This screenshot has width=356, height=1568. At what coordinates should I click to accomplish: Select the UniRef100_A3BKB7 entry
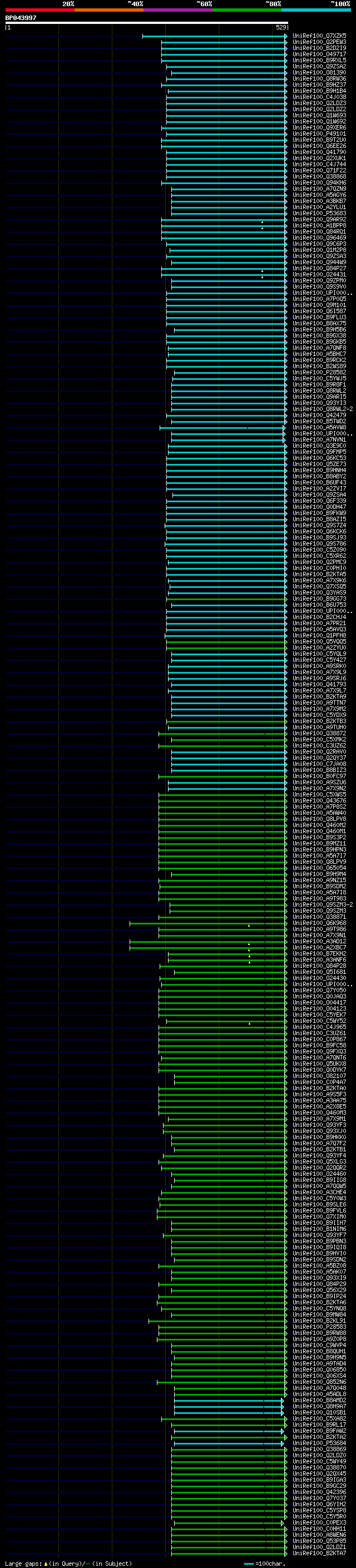click(x=319, y=201)
